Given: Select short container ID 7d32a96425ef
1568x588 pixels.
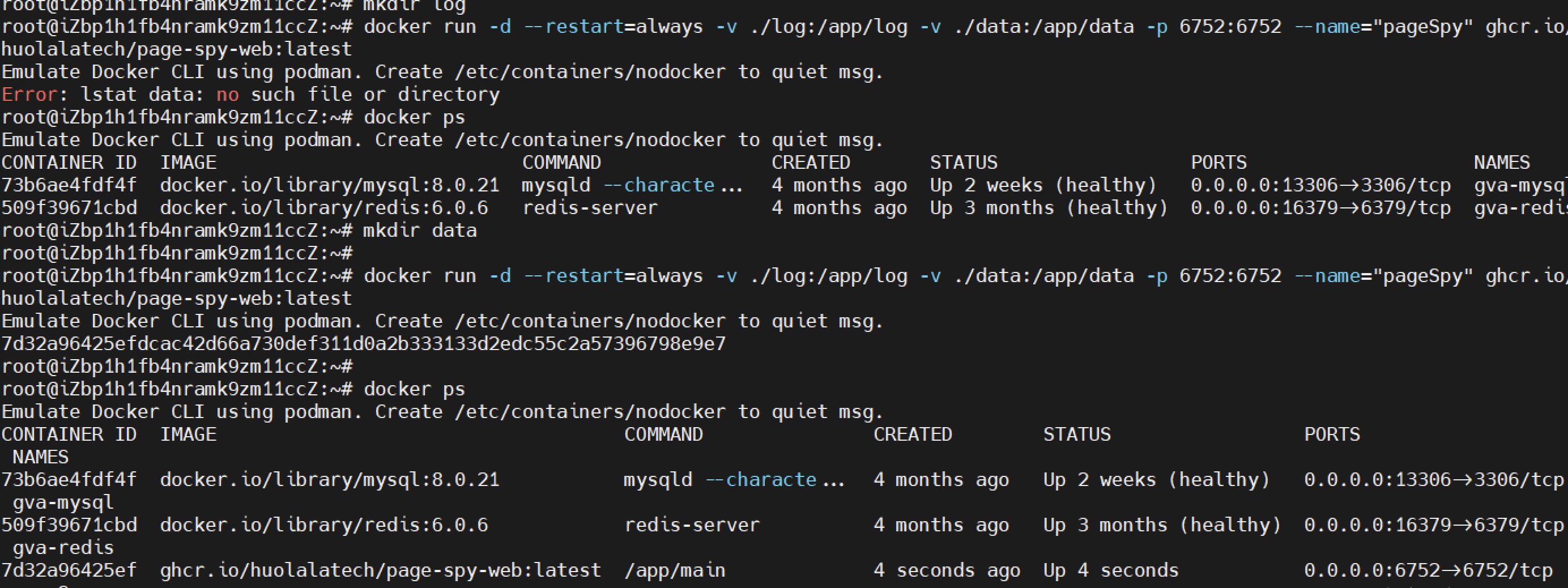Looking at the screenshot, I should click(x=69, y=570).
